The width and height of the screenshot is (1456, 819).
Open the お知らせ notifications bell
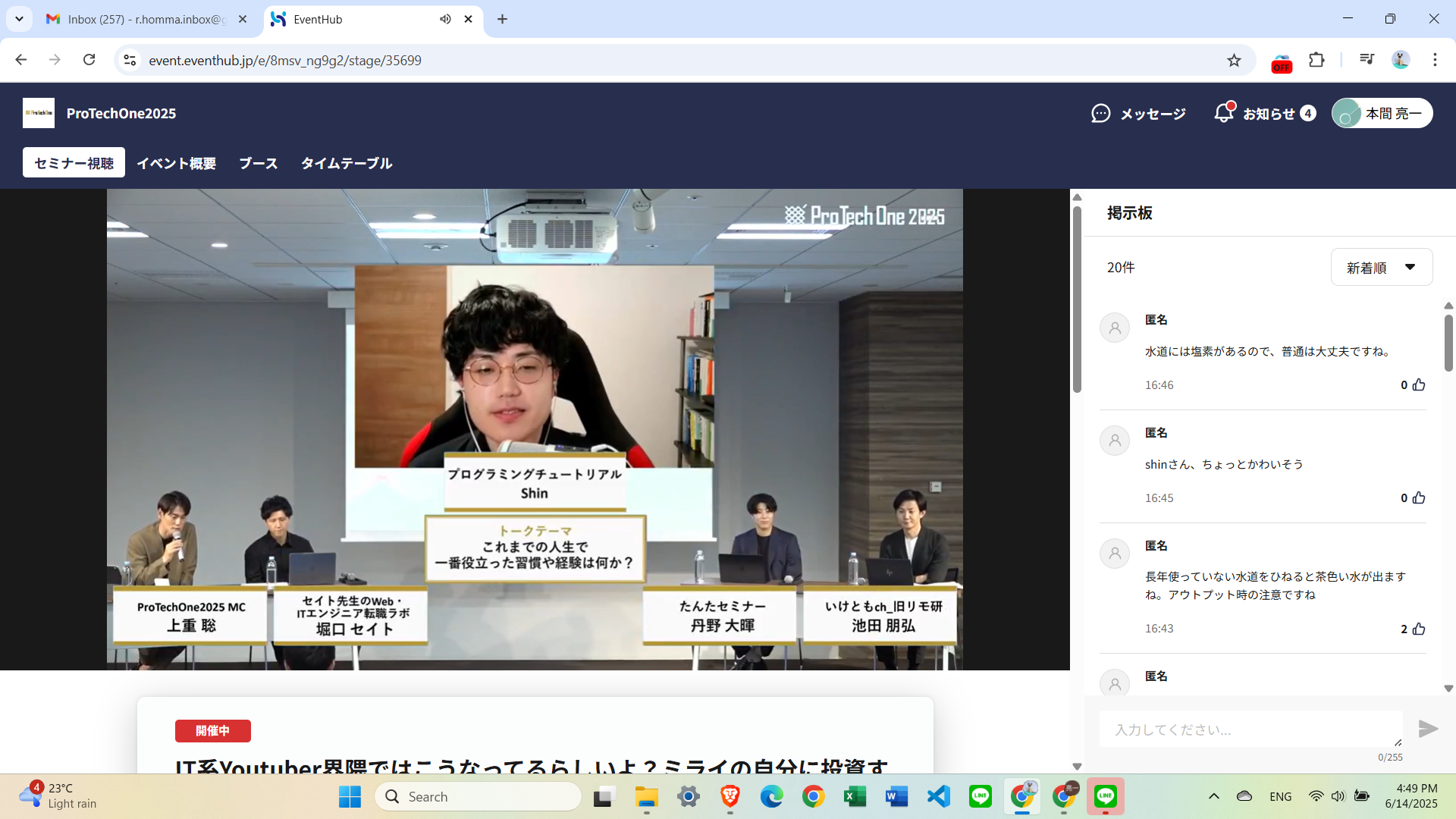tap(1224, 113)
